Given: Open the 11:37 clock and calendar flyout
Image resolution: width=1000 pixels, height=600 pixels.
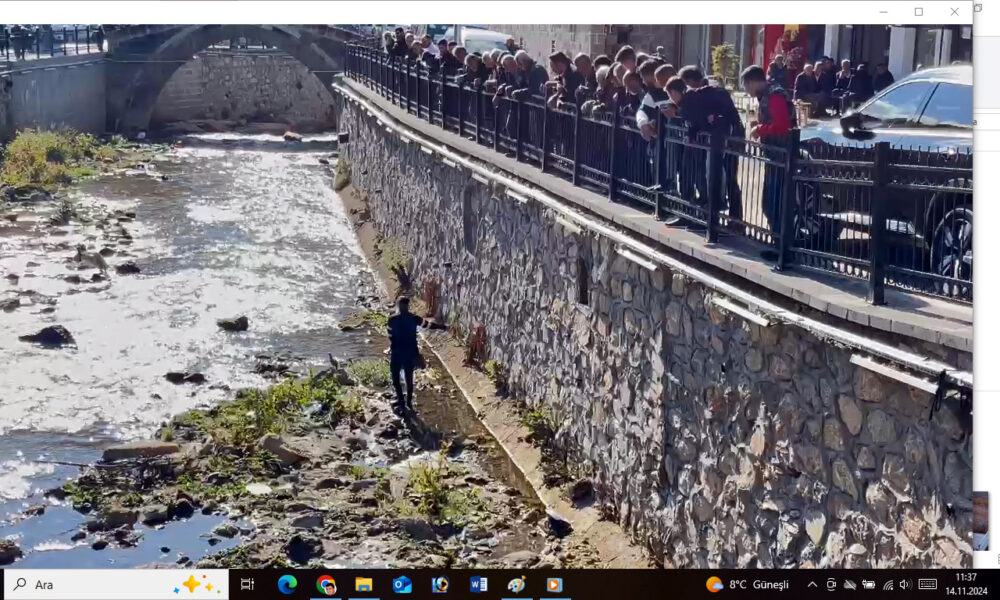Looking at the screenshot, I should point(966,585).
